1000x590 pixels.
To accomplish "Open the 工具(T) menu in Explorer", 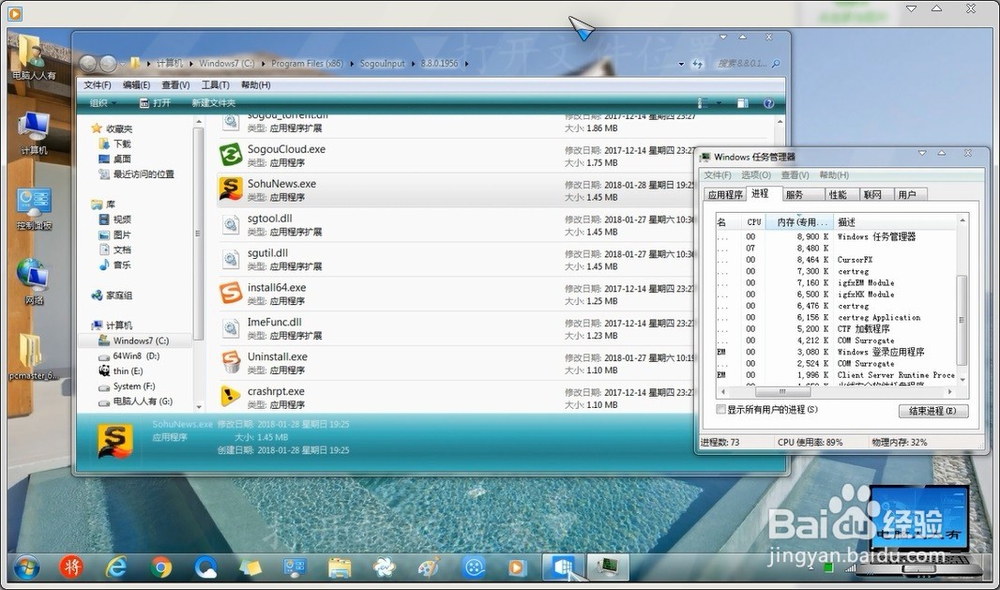I will pyautogui.click(x=216, y=85).
